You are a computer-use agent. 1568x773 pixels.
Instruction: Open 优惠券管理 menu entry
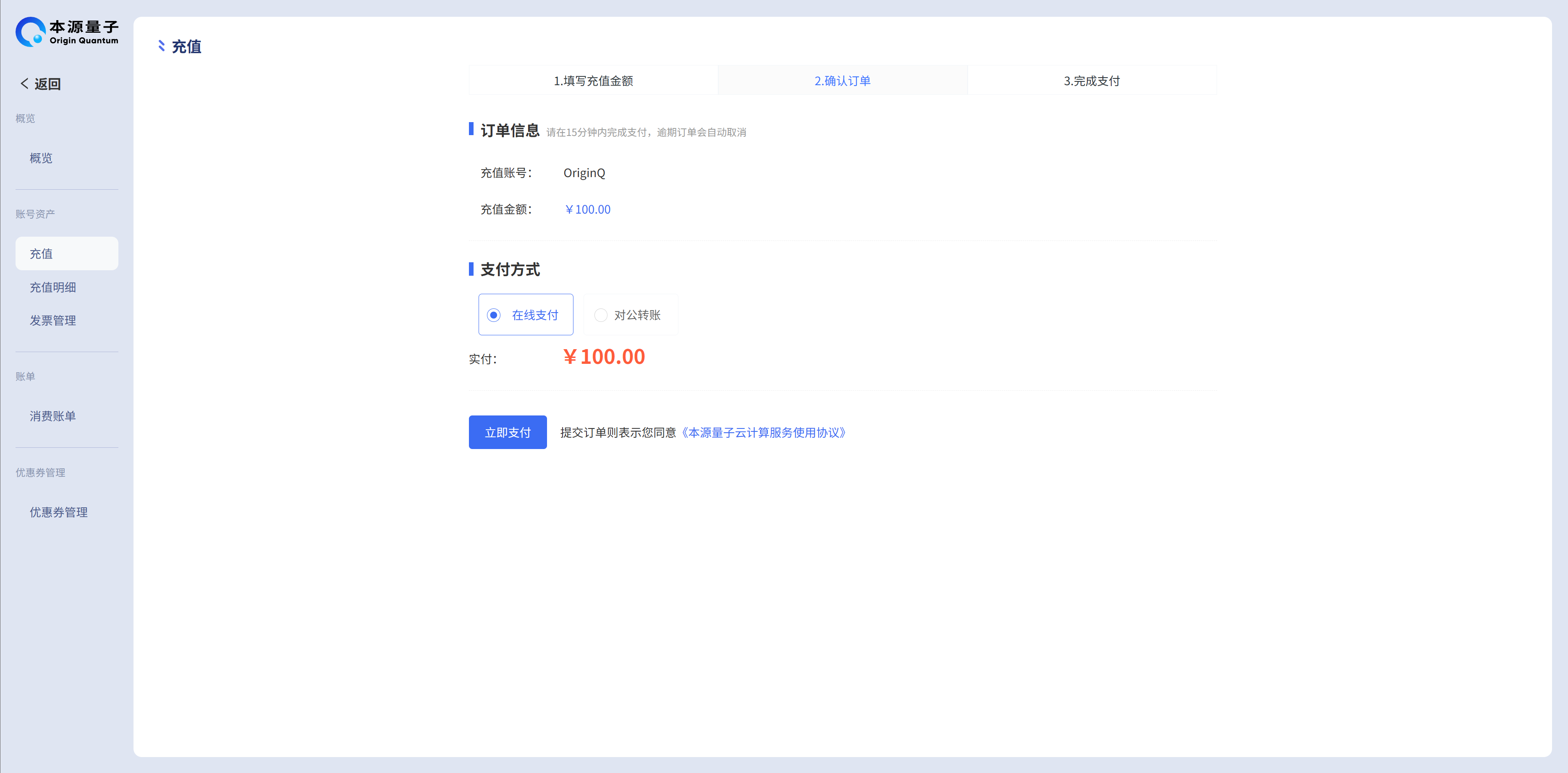pyautogui.click(x=58, y=512)
